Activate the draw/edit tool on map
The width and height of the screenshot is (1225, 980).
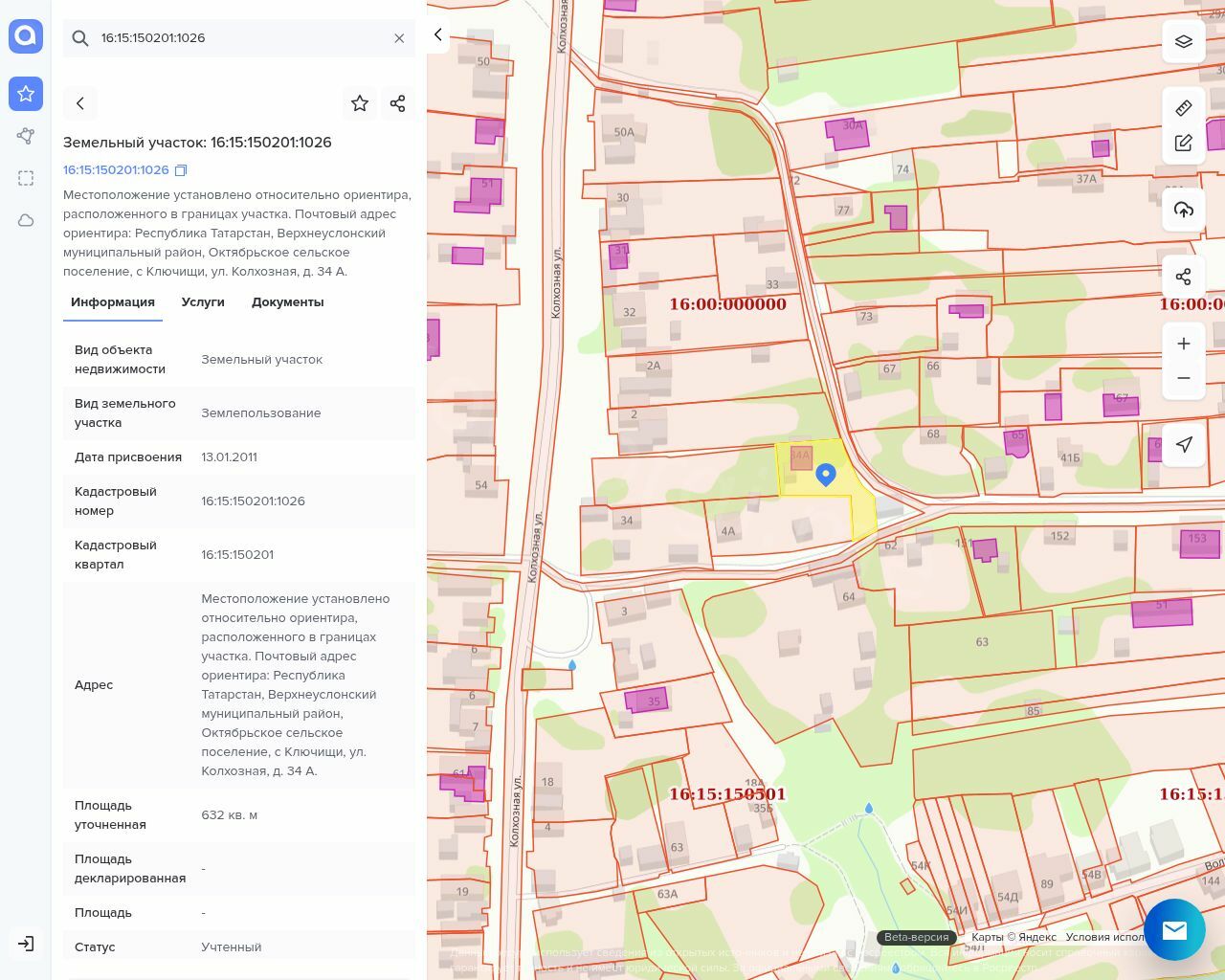click(1184, 143)
